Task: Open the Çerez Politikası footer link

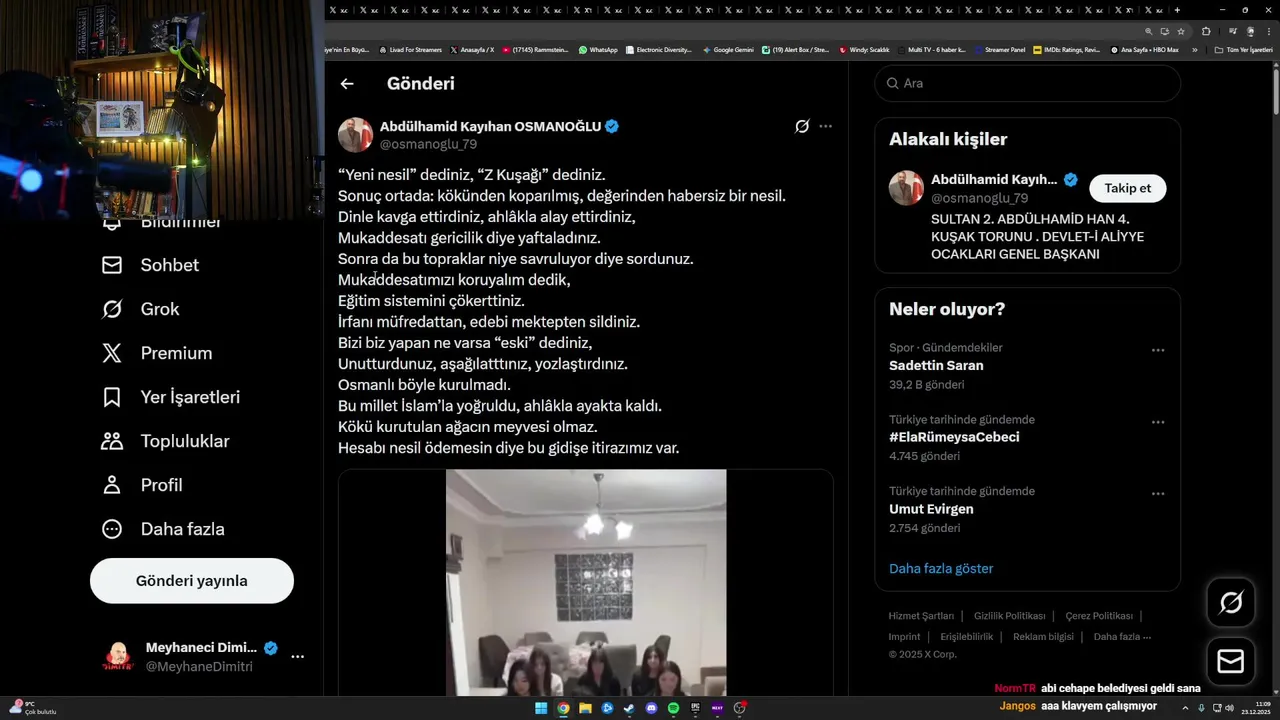Action: (x=1099, y=616)
